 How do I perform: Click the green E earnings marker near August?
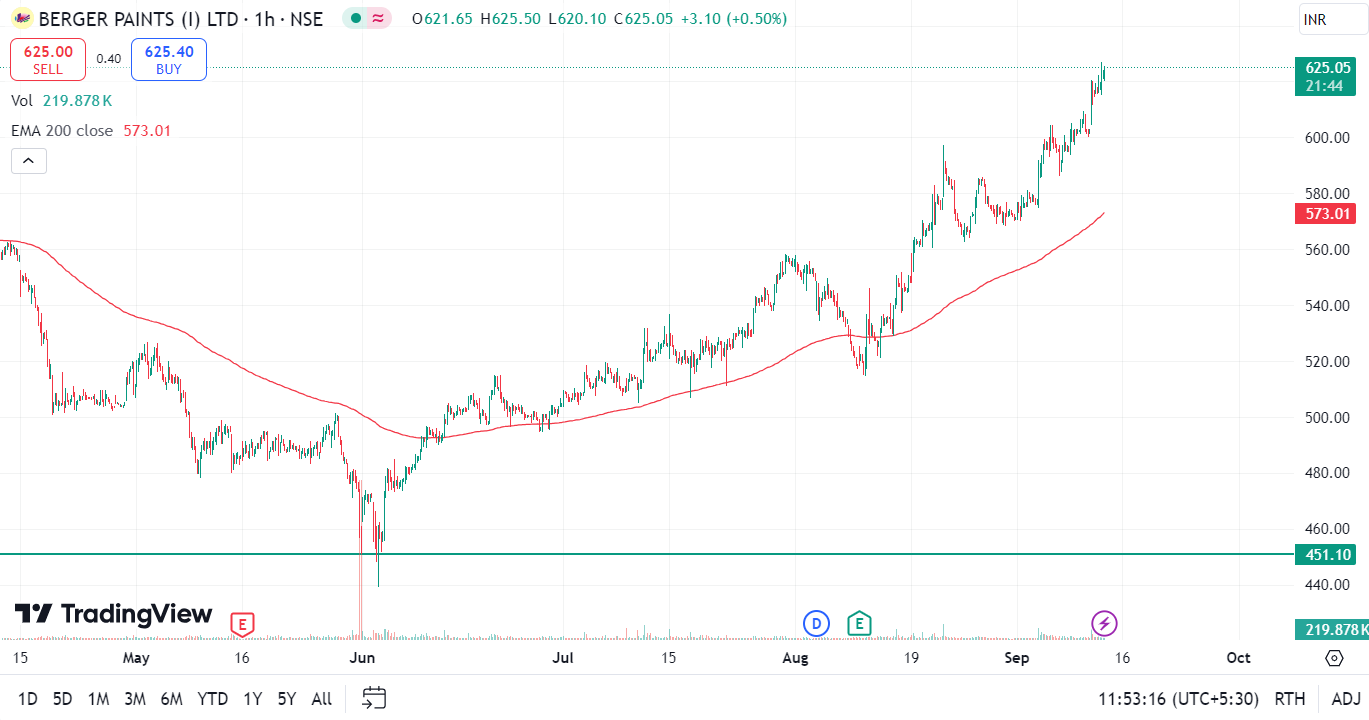[858, 624]
